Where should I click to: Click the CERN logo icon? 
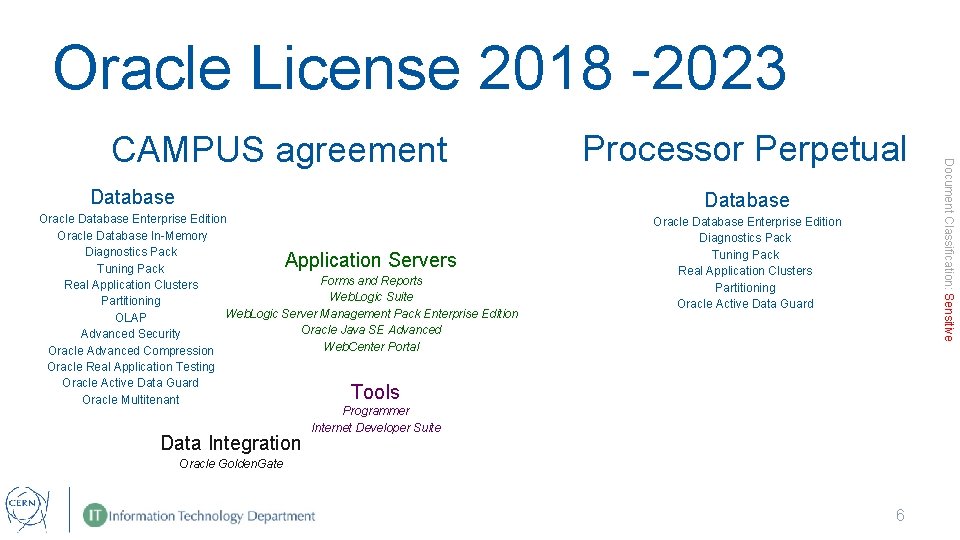click(x=27, y=509)
